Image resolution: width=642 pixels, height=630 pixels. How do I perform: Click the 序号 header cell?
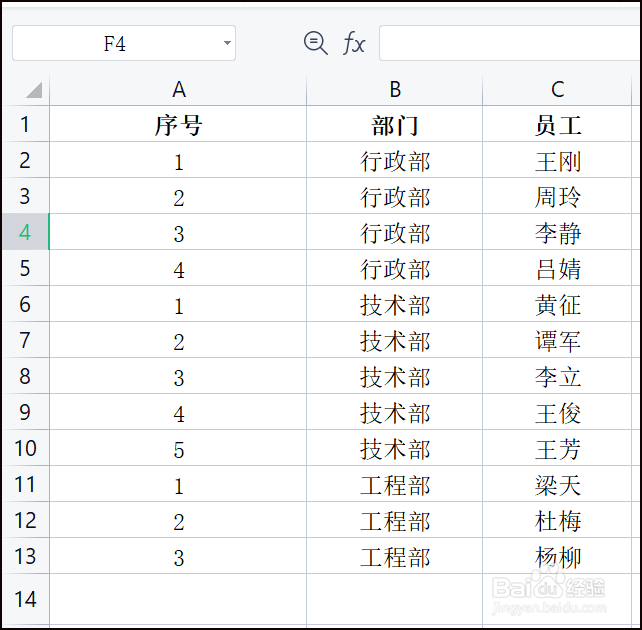(x=179, y=125)
